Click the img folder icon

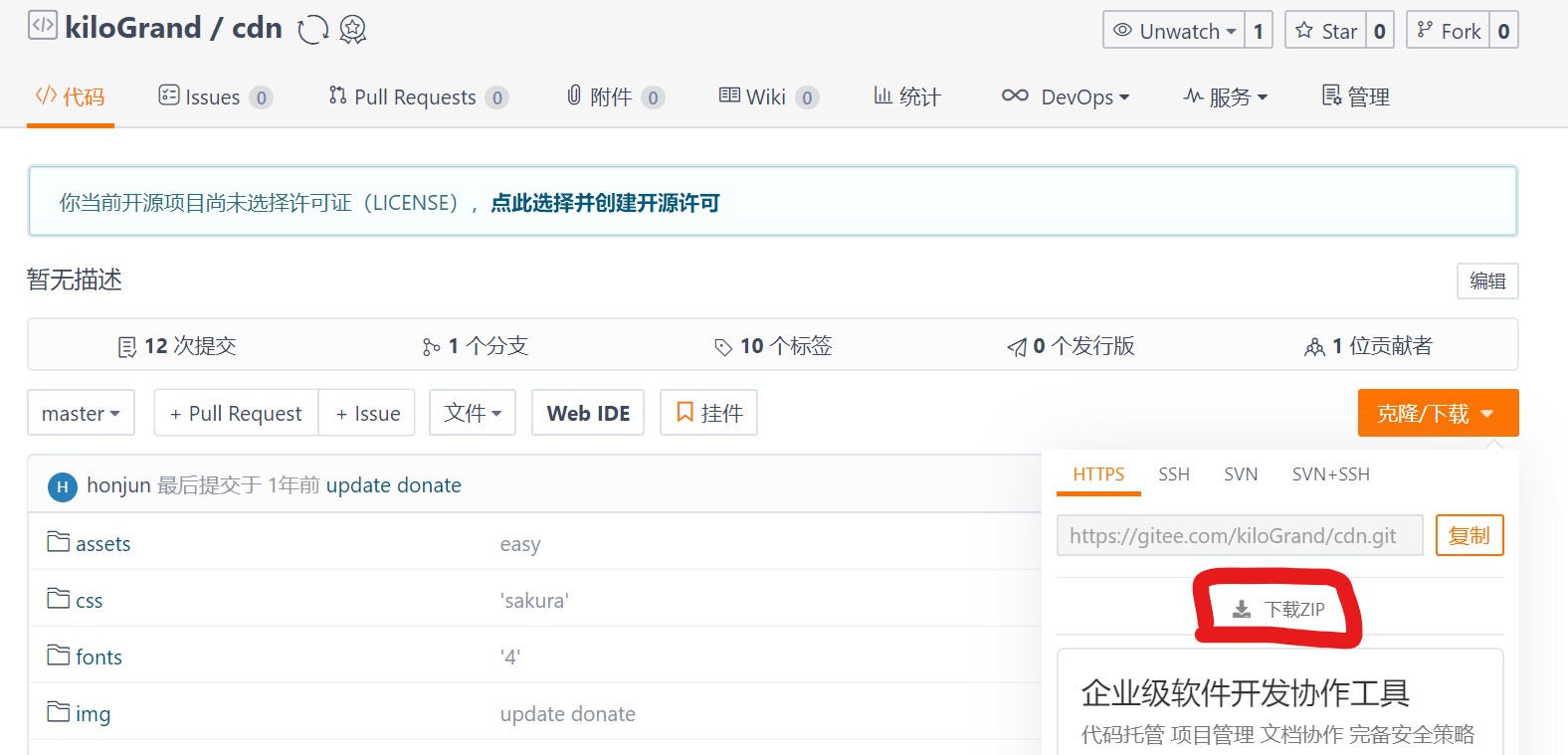(x=59, y=712)
